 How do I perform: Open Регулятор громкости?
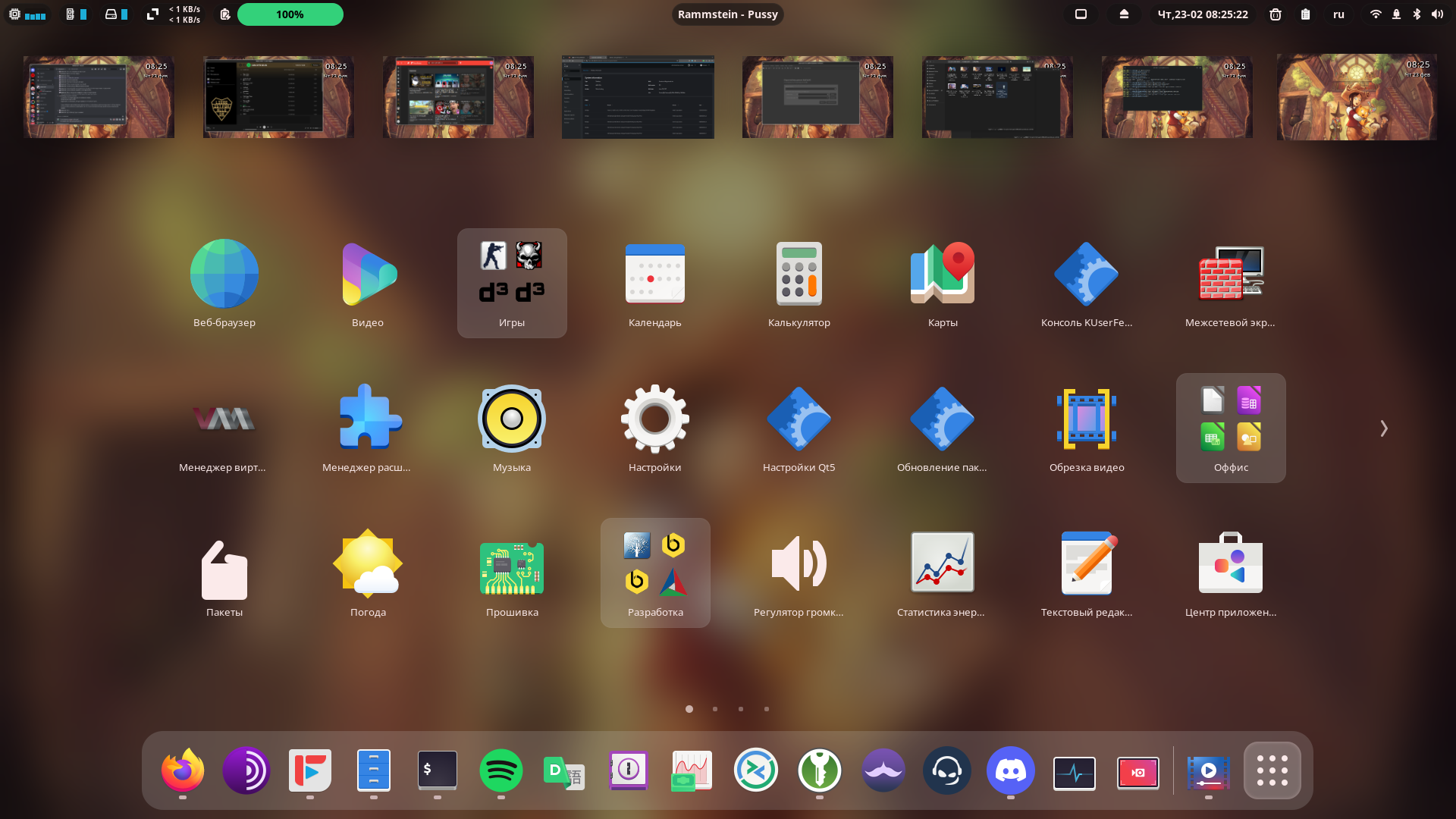coord(799,573)
